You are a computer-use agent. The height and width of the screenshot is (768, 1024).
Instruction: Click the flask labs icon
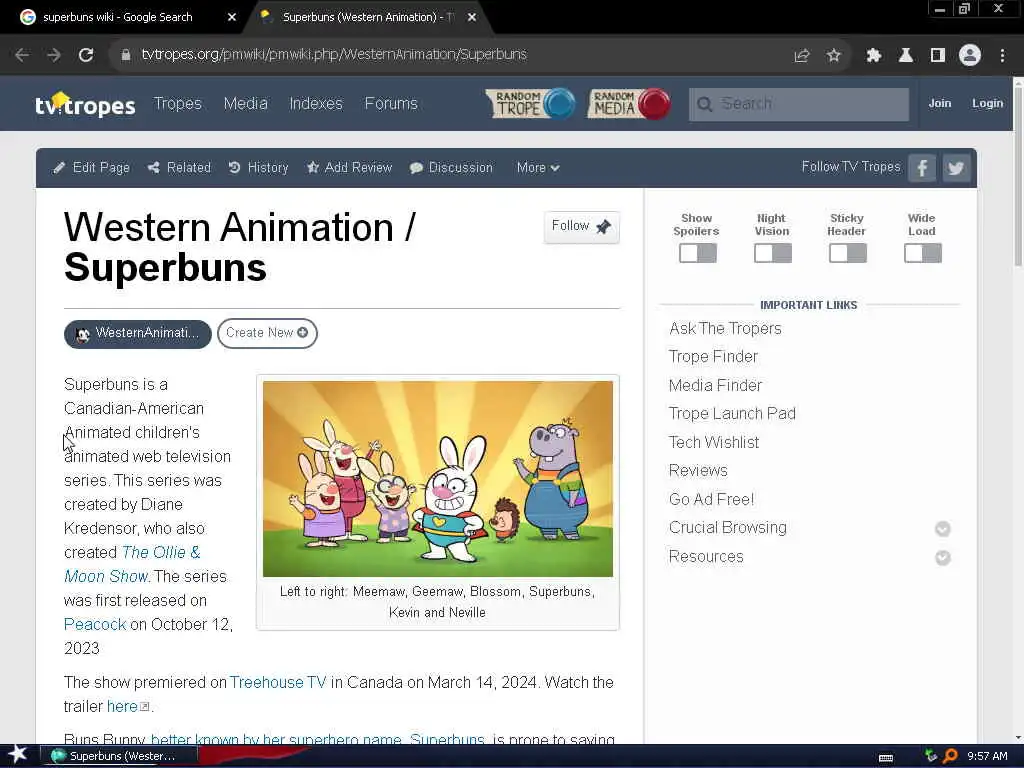coord(905,56)
